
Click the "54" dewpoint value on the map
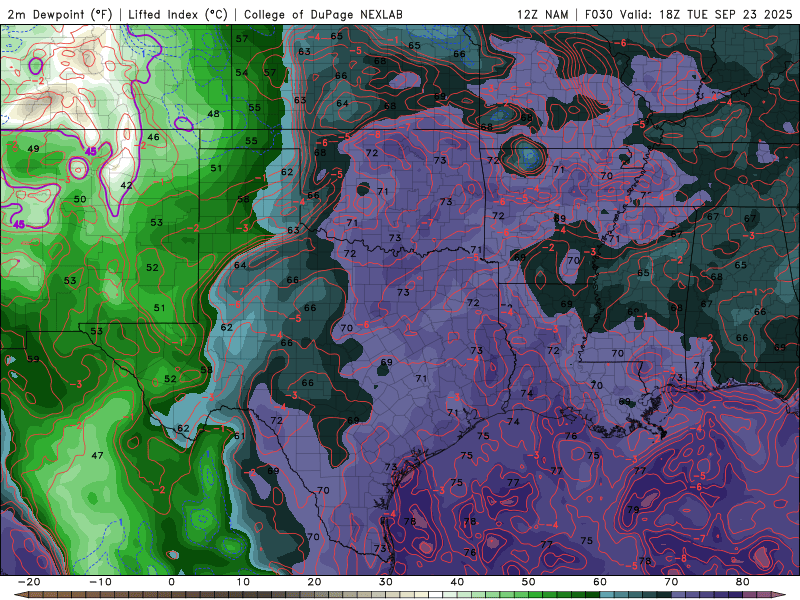point(241,73)
